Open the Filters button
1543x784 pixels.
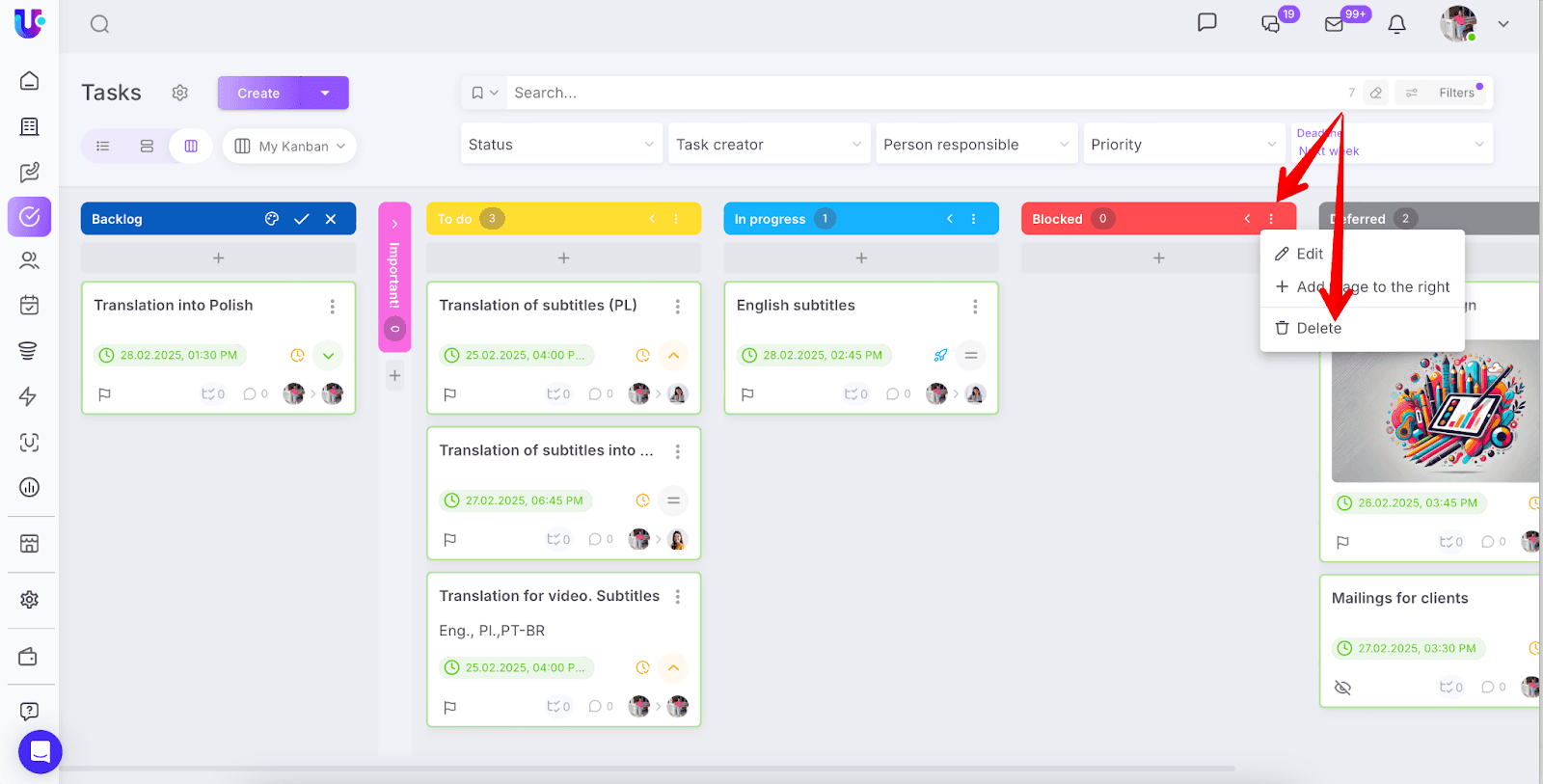click(x=1444, y=93)
